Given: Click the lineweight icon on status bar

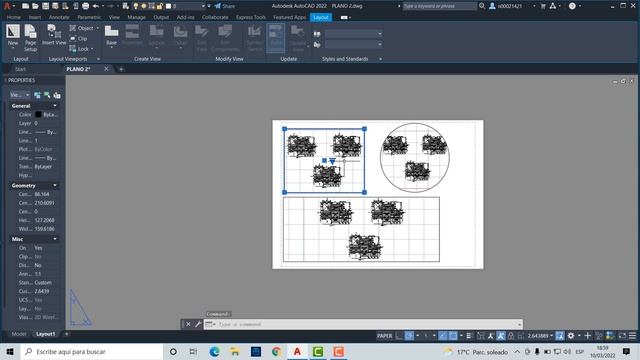Looking at the screenshot, I should [x=469, y=336].
